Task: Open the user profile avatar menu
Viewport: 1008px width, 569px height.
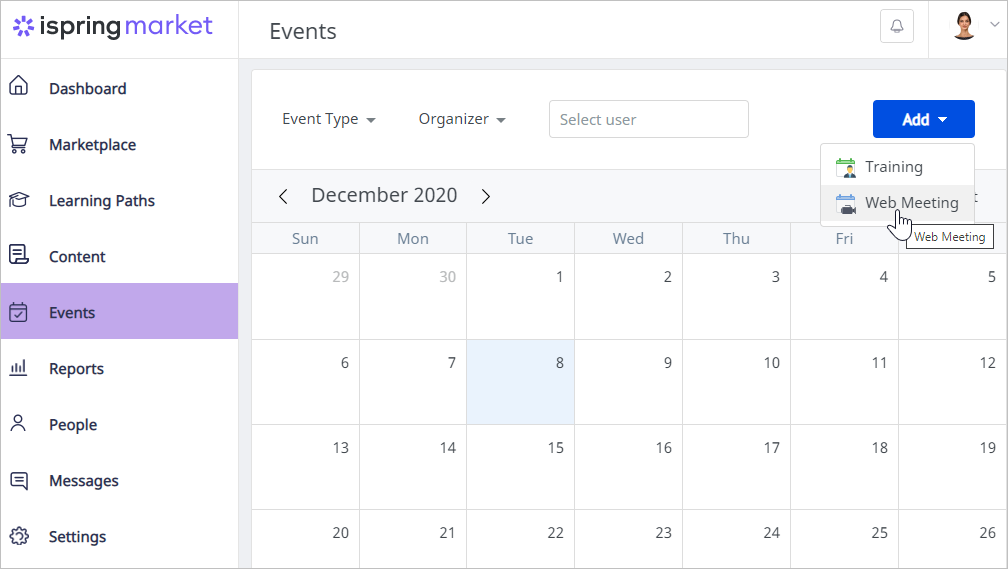Action: click(x=974, y=26)
